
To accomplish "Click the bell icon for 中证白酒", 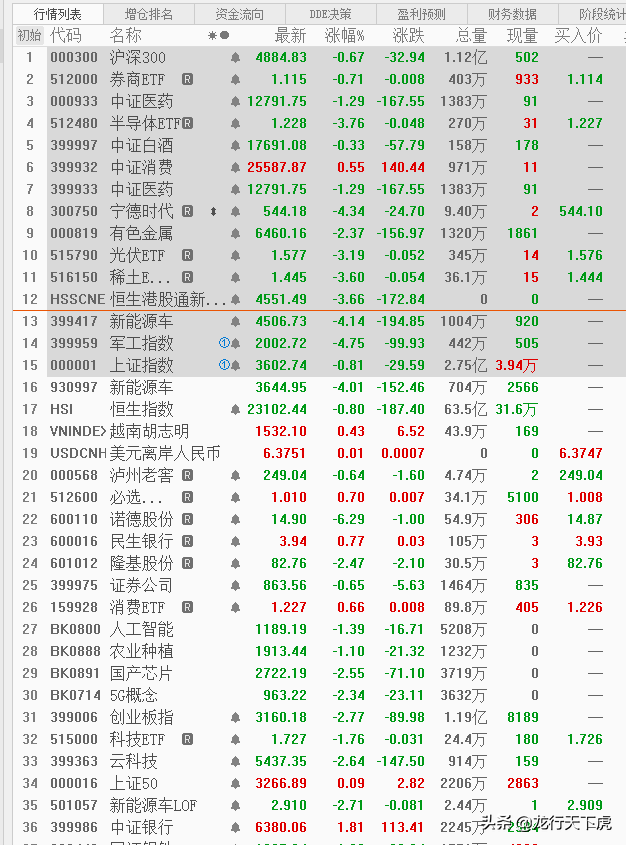I will tap(235, 146).
